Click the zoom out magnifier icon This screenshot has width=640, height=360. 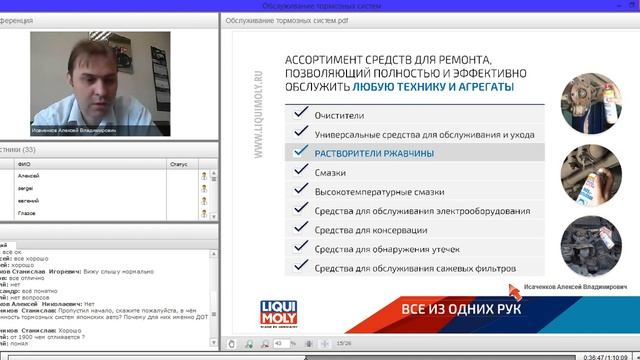pyautogui.click(x=265, y=344)
